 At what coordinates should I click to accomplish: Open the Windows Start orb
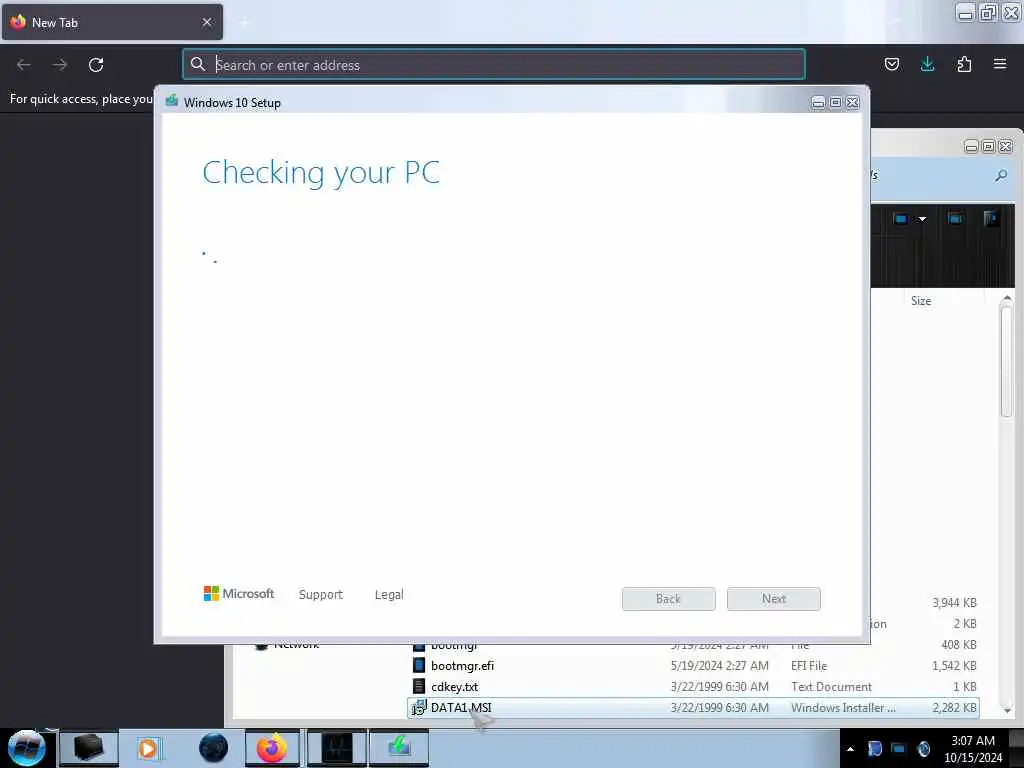[x=27, y=748]
